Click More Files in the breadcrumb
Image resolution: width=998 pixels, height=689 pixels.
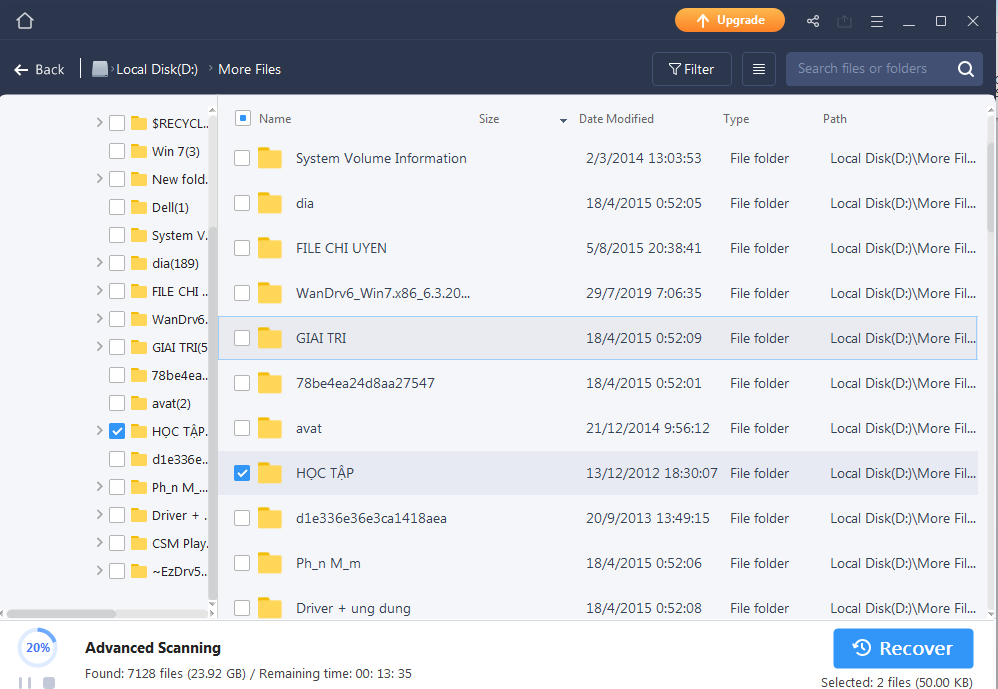[249, 69]
